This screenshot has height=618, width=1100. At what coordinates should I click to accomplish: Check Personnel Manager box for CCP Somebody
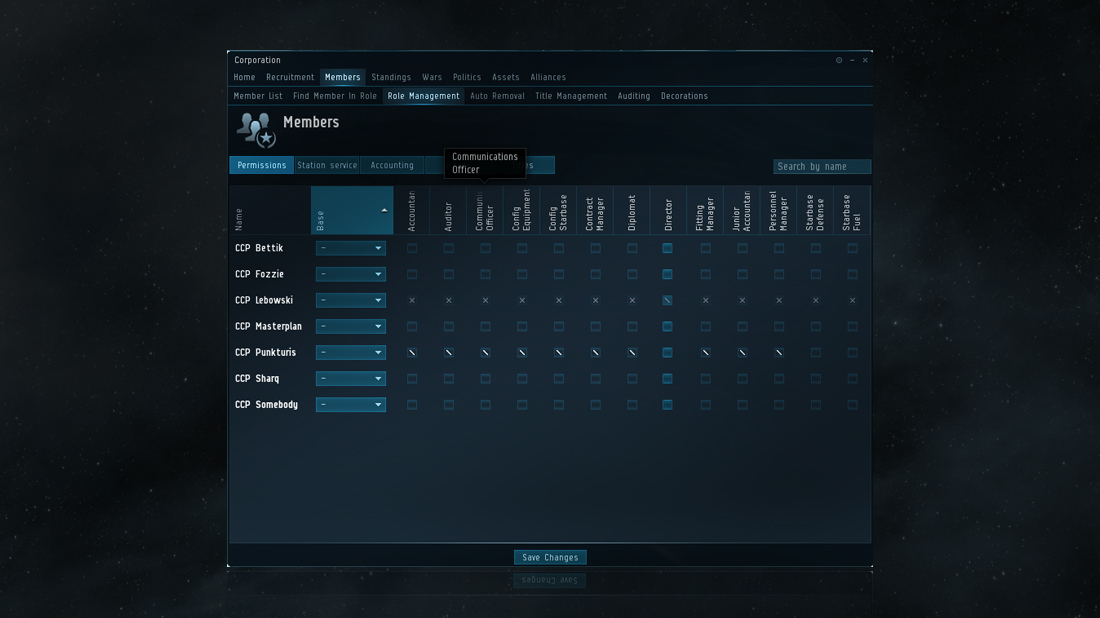coord(779,405)
